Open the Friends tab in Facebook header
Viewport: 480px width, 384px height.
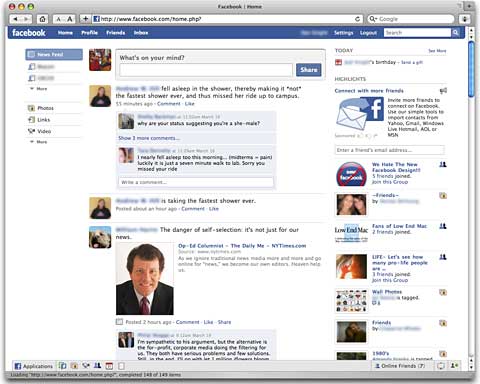tap(115, 33)
